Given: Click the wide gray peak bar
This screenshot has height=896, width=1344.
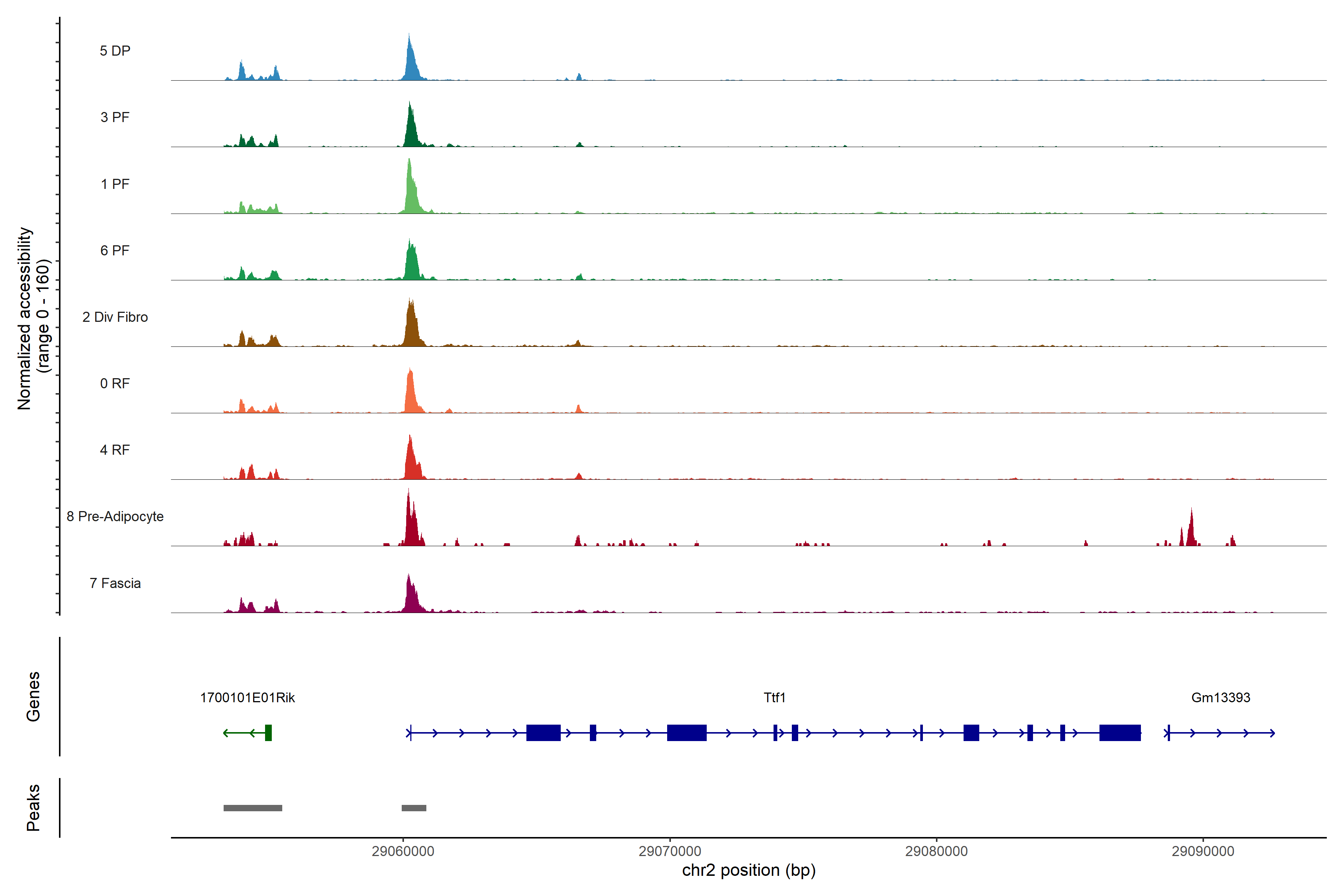Looking at the screenshot, I should [x=253, y=808].
